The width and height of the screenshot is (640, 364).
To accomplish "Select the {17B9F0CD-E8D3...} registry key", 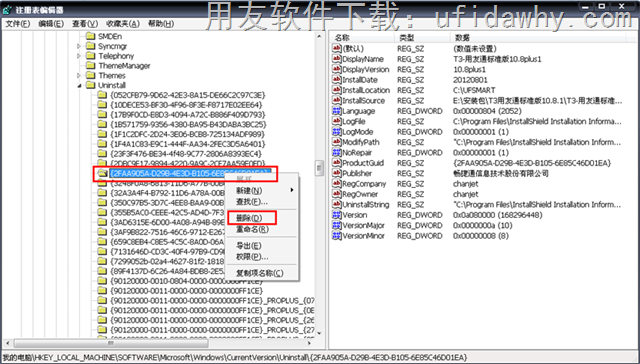I will coord(188,115).
